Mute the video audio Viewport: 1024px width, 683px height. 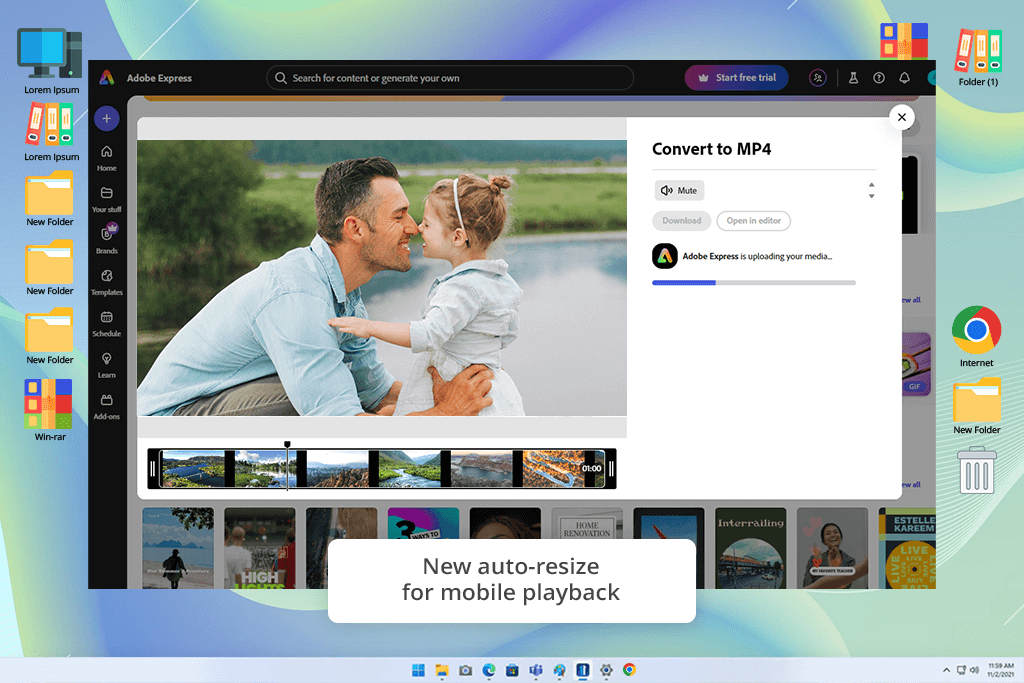[679, 191]
